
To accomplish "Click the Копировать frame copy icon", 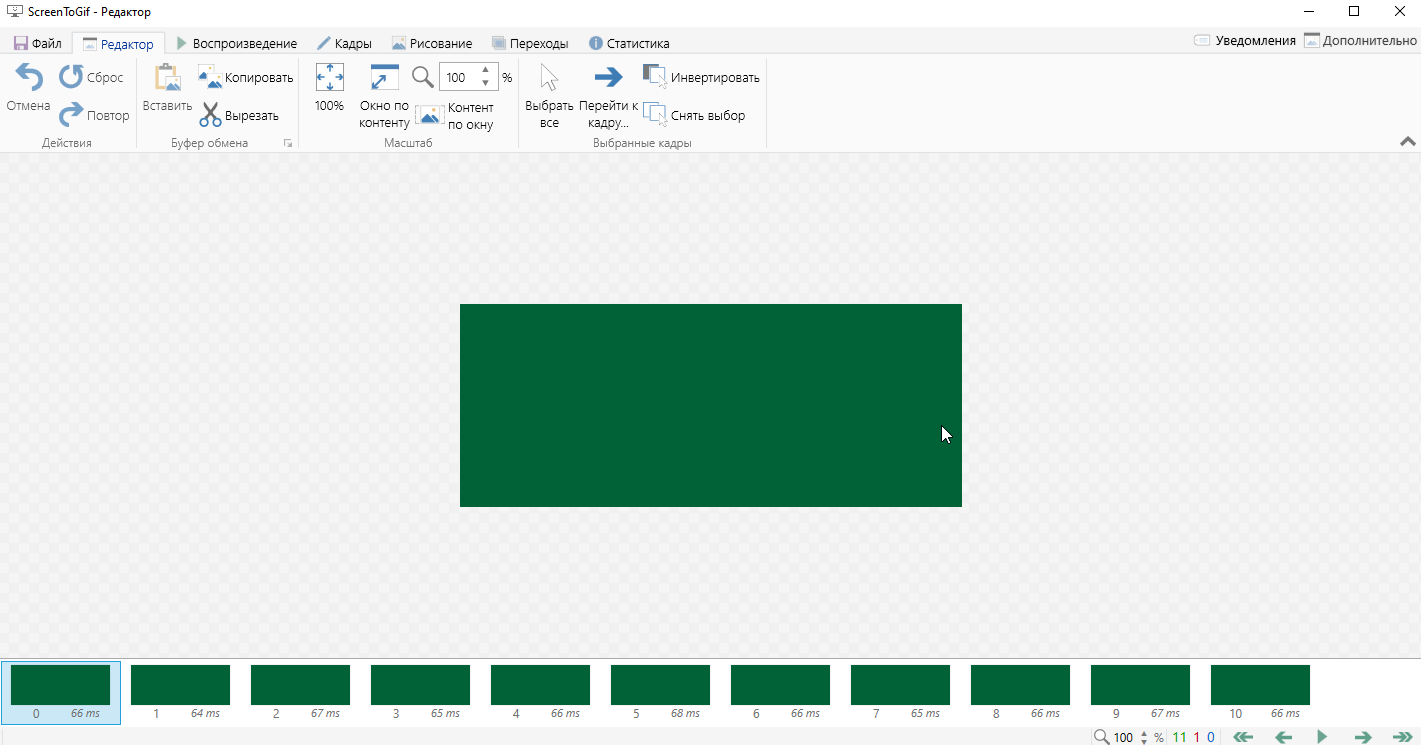I will [210, 77].
